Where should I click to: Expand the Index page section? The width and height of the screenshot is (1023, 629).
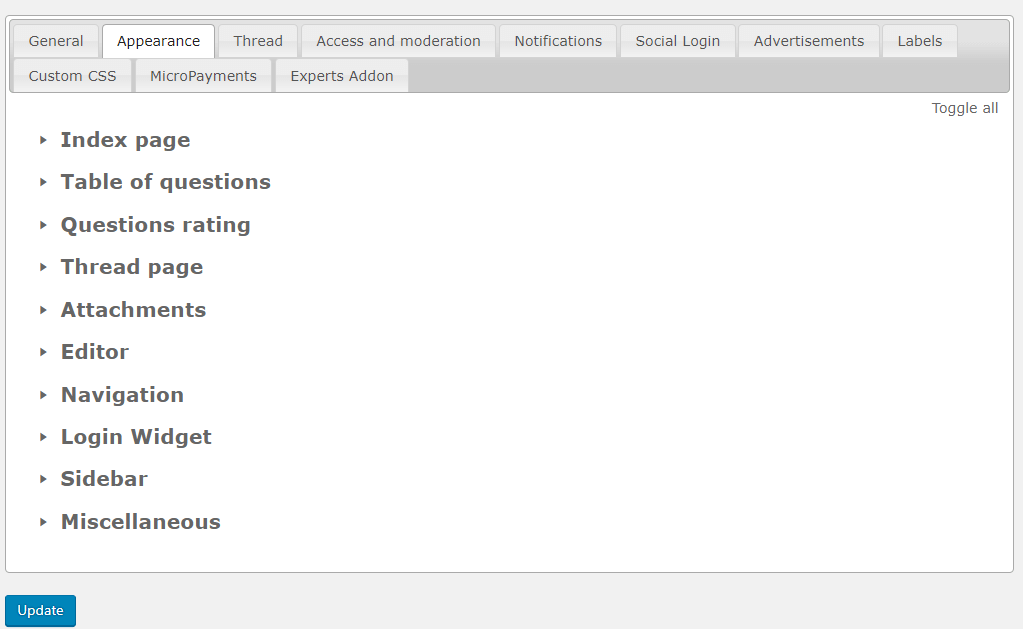click(125, 140)
